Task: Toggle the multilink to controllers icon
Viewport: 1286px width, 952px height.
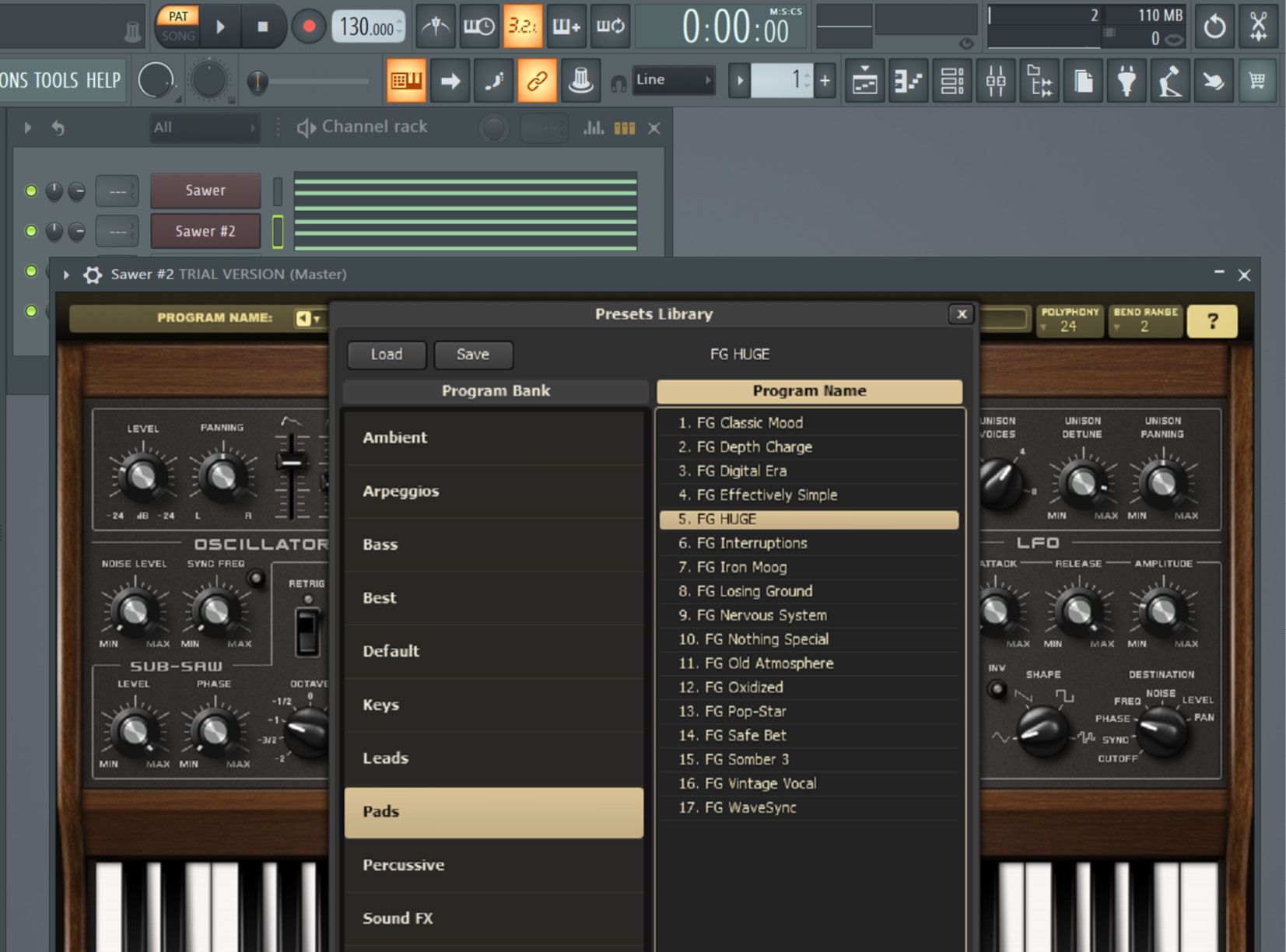Action: [538, 80]
